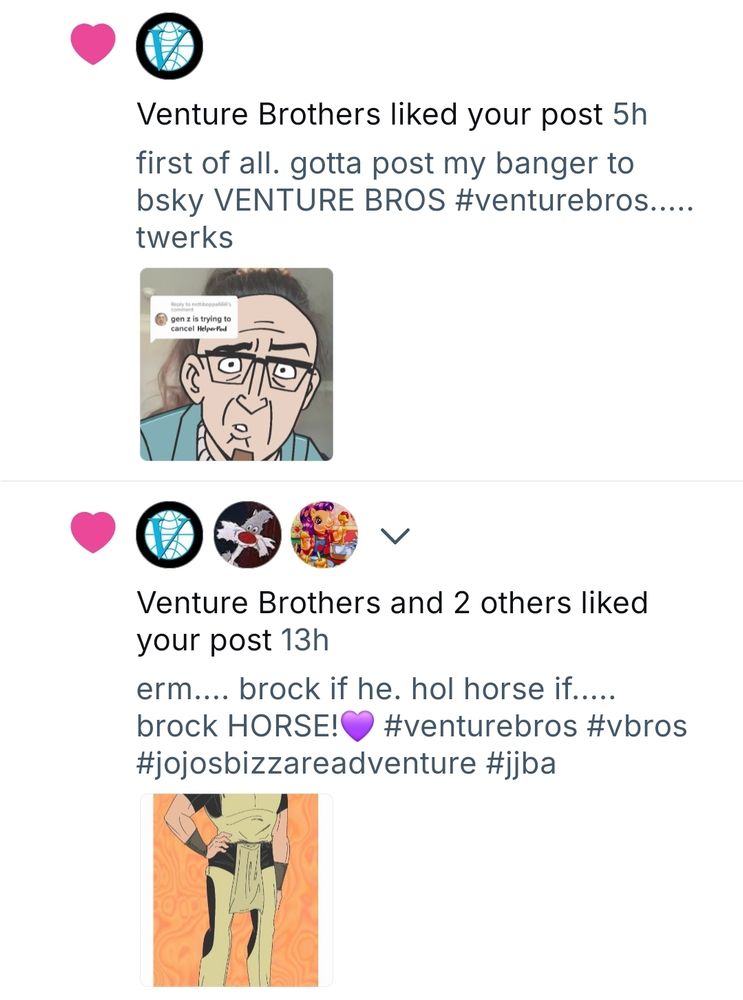Open the #venturebros hashtag in first post
743x1000 pixels.
[x=554, y=200]
